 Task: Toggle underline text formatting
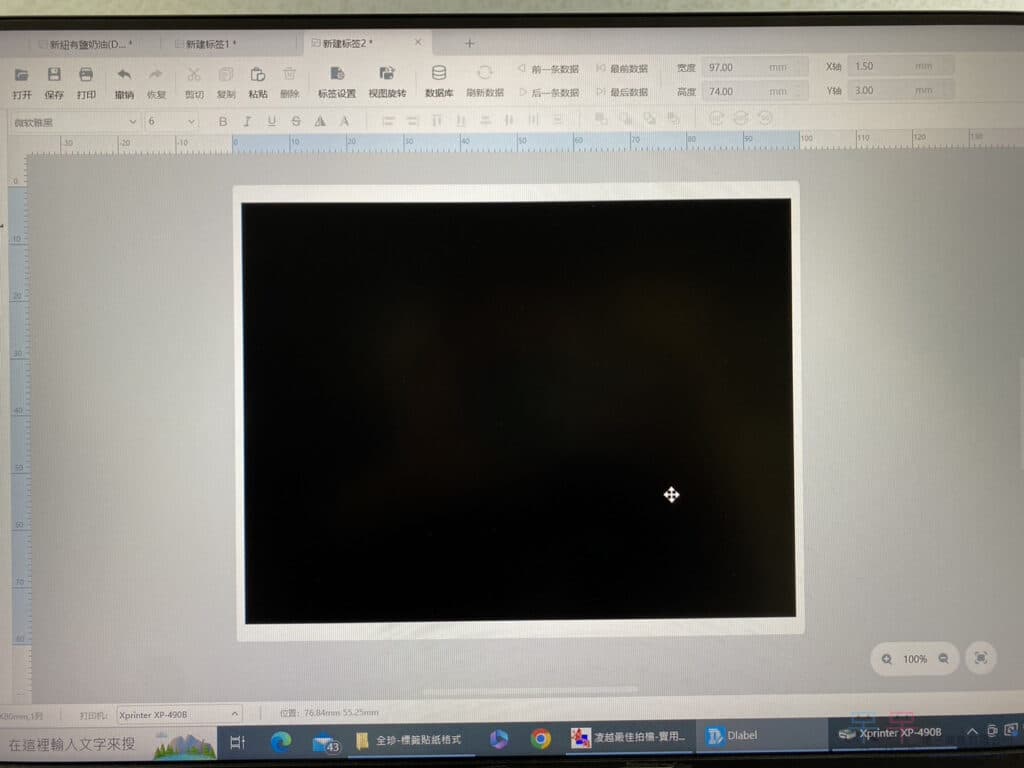(271, 121)
